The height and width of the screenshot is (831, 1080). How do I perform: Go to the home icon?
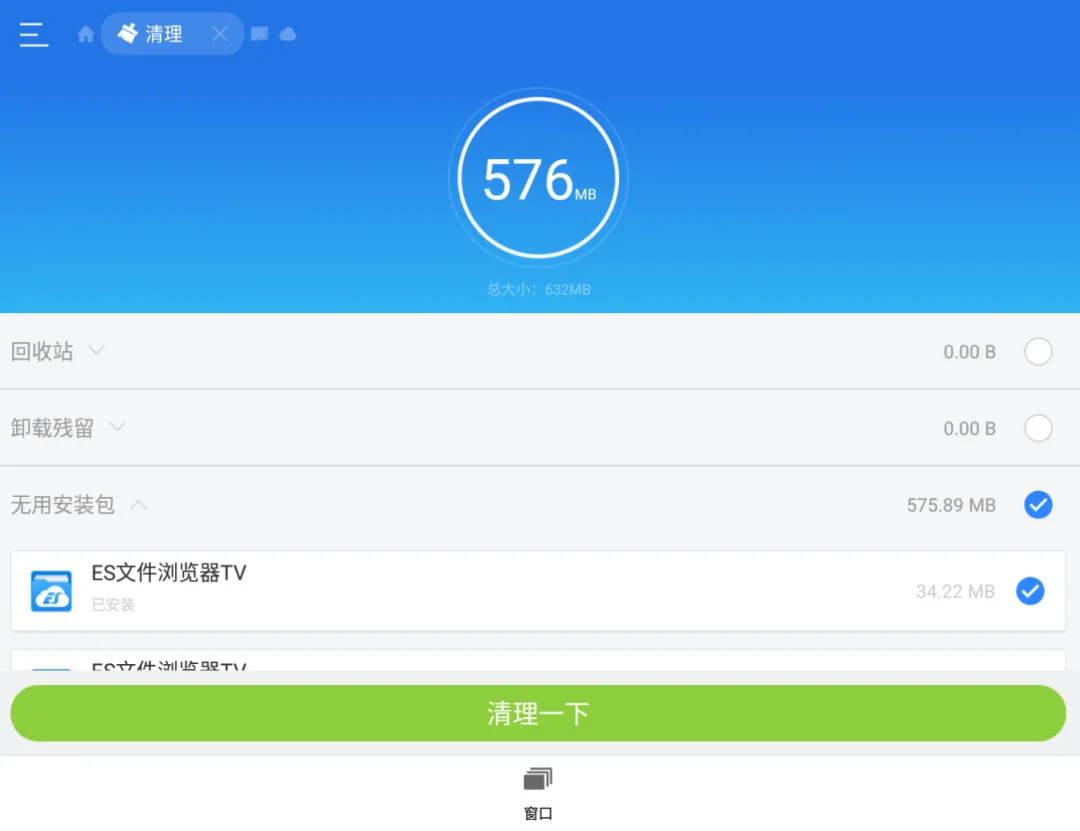(x=85, y=34)
